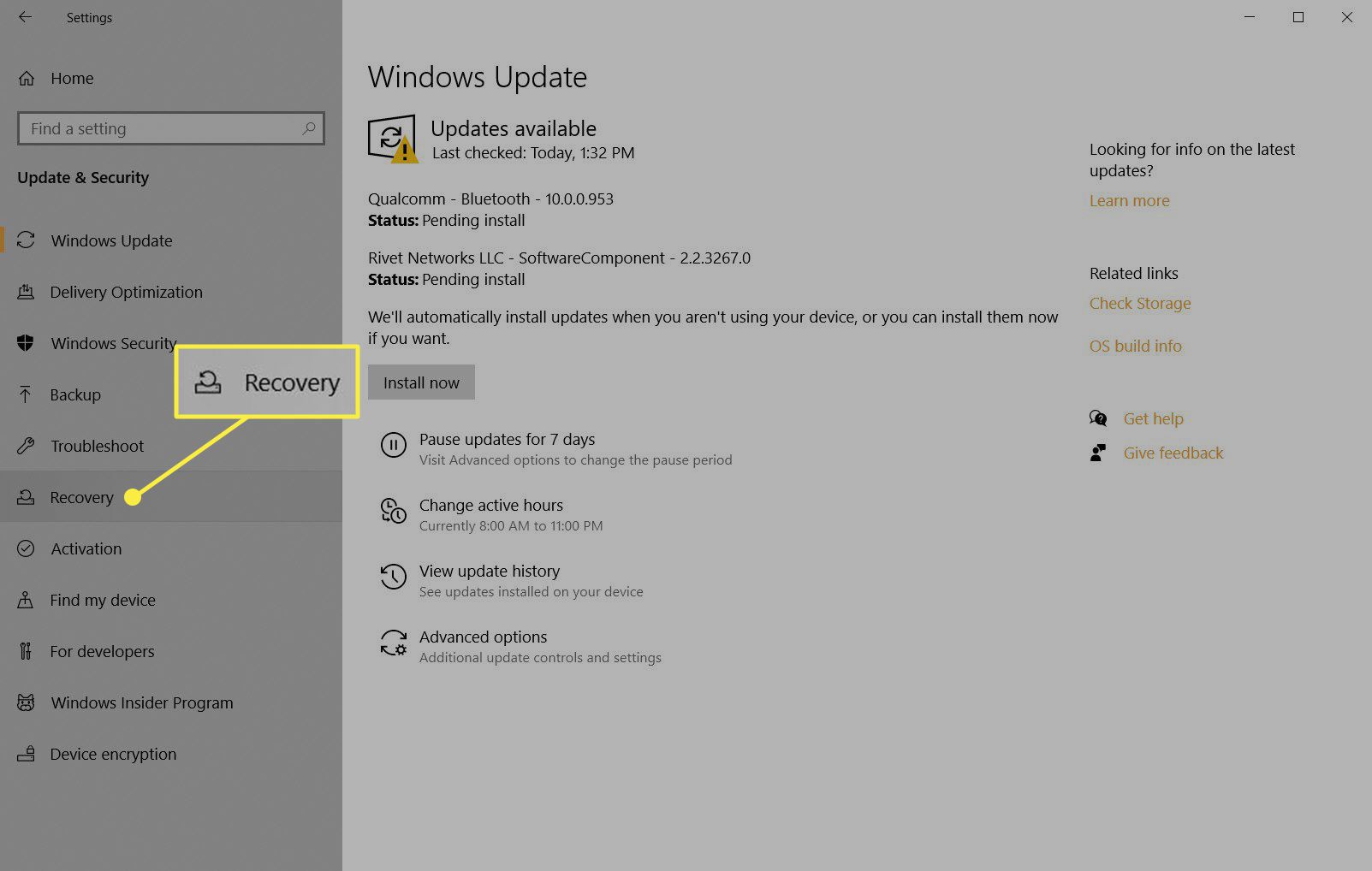The height and width of the screenshot is (871, 1372).
Task: Click Pause updates for 7 days
Action: [x=507, y=439]
